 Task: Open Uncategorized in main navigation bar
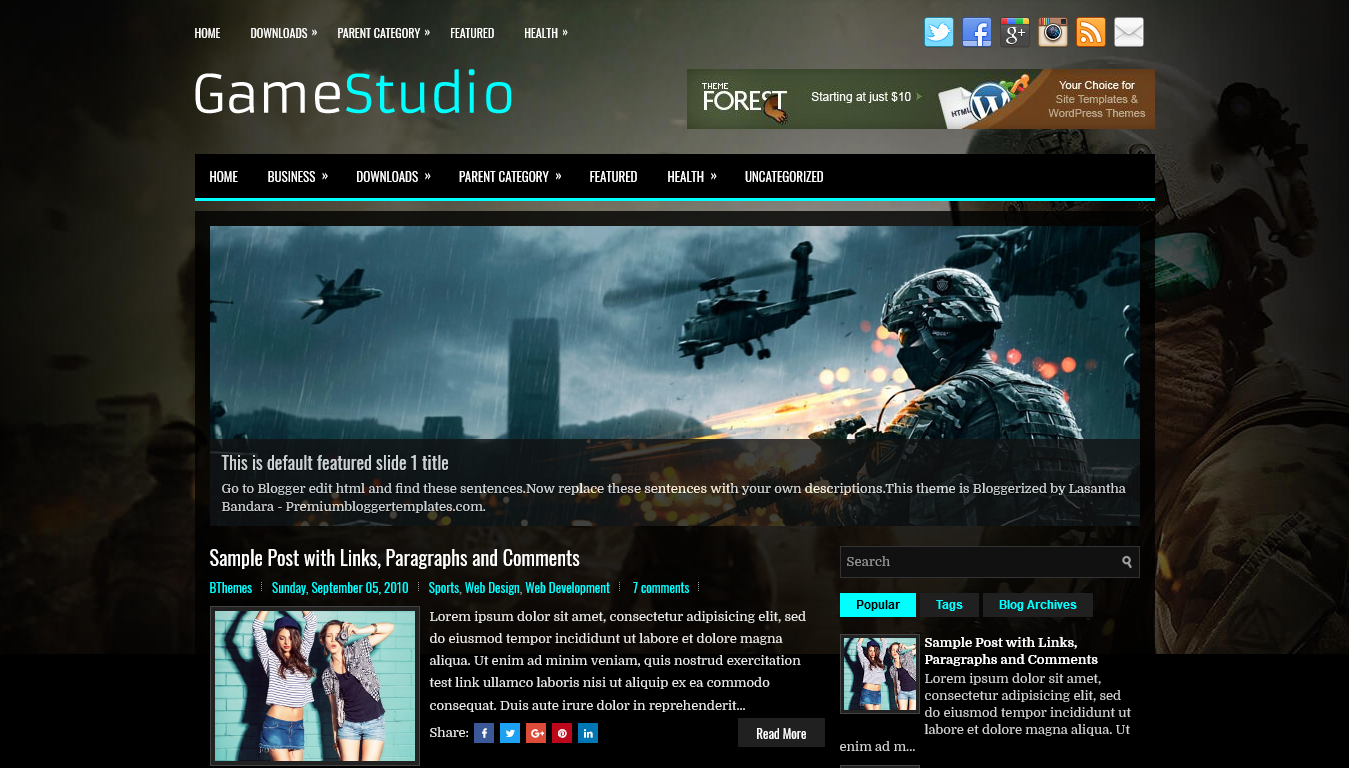[x=784, y=177]
